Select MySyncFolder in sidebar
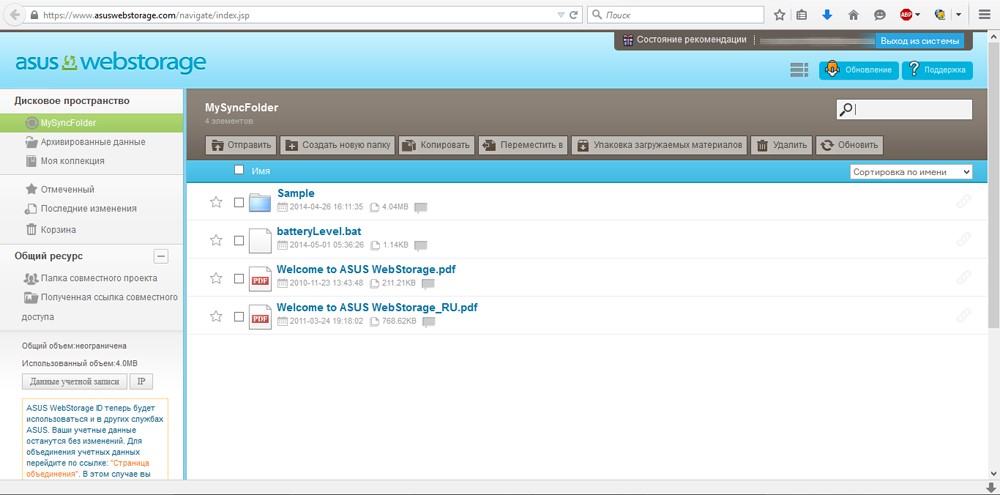1000x495 pixels. pyautogui.click(x=91, y=123)
